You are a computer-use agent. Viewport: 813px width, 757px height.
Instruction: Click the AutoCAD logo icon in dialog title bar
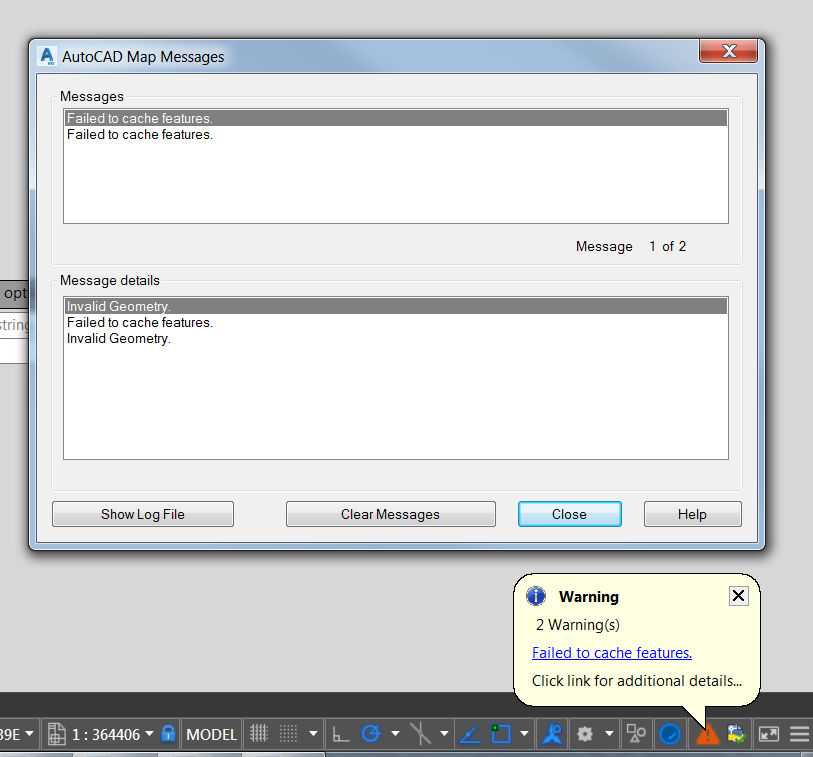[x=47, y=56]
